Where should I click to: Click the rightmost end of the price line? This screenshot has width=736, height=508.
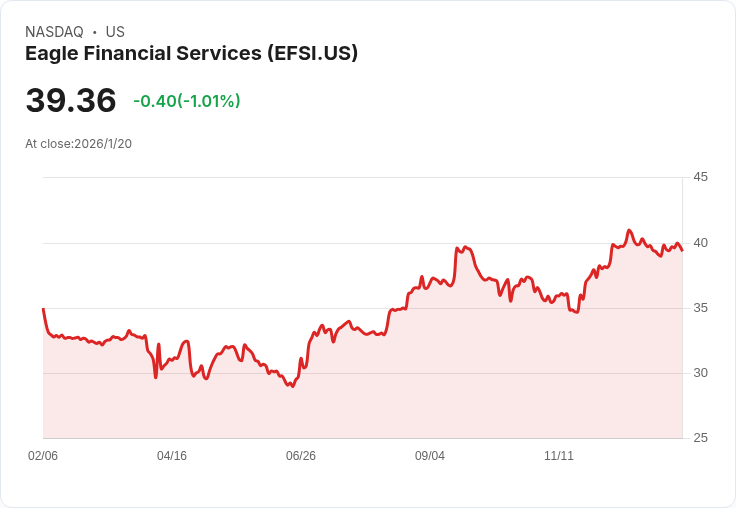tap(682, 250)
